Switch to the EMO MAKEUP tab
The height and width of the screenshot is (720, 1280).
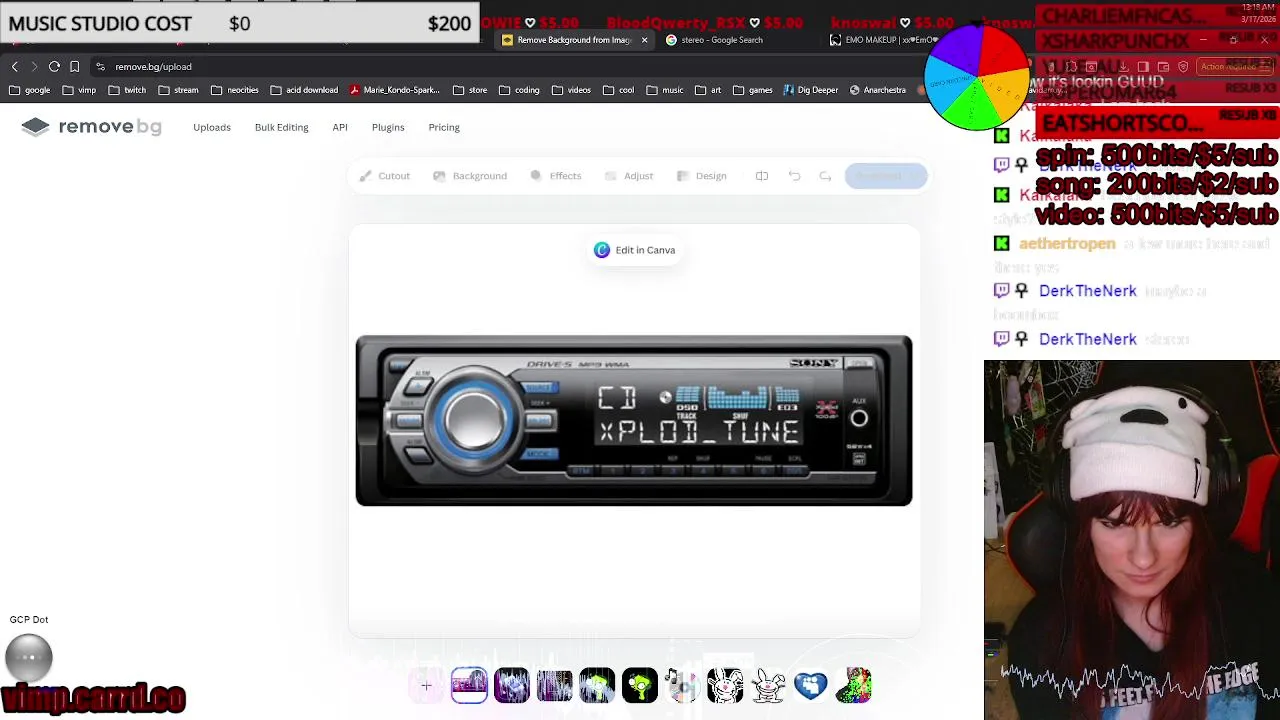(890, 40)
